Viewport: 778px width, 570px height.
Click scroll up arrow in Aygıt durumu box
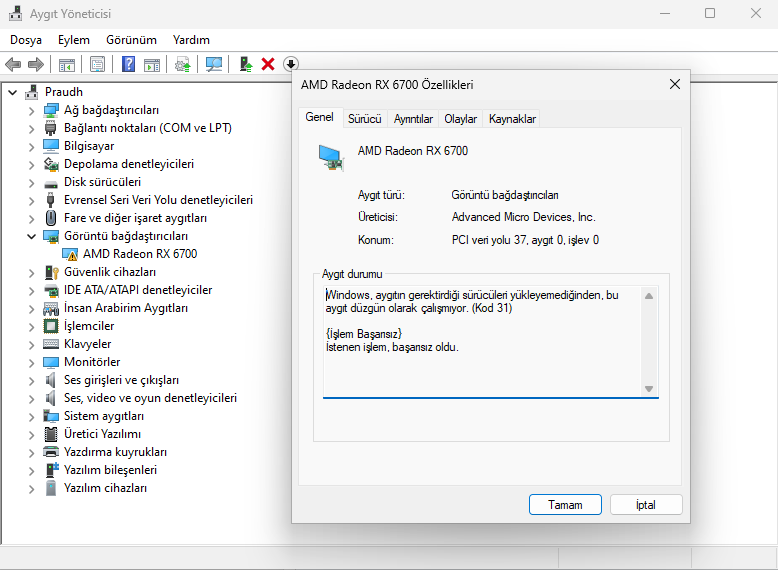[x=649, y=296]
